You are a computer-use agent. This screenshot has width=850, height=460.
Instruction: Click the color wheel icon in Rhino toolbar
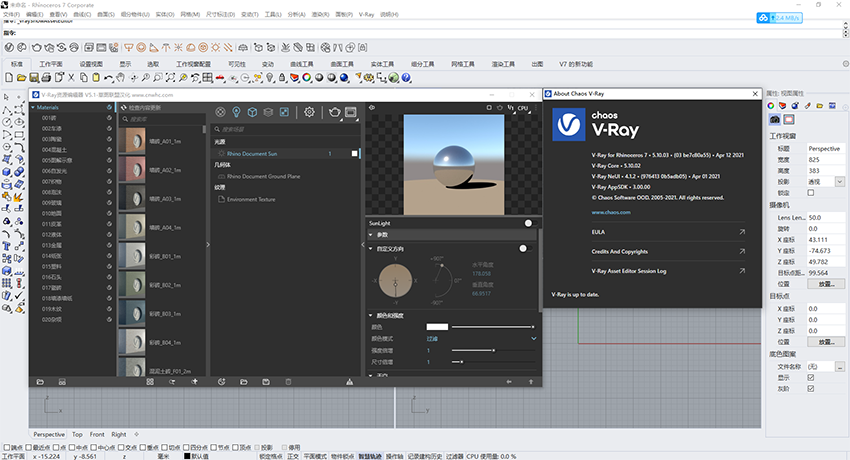pos(307,78)
